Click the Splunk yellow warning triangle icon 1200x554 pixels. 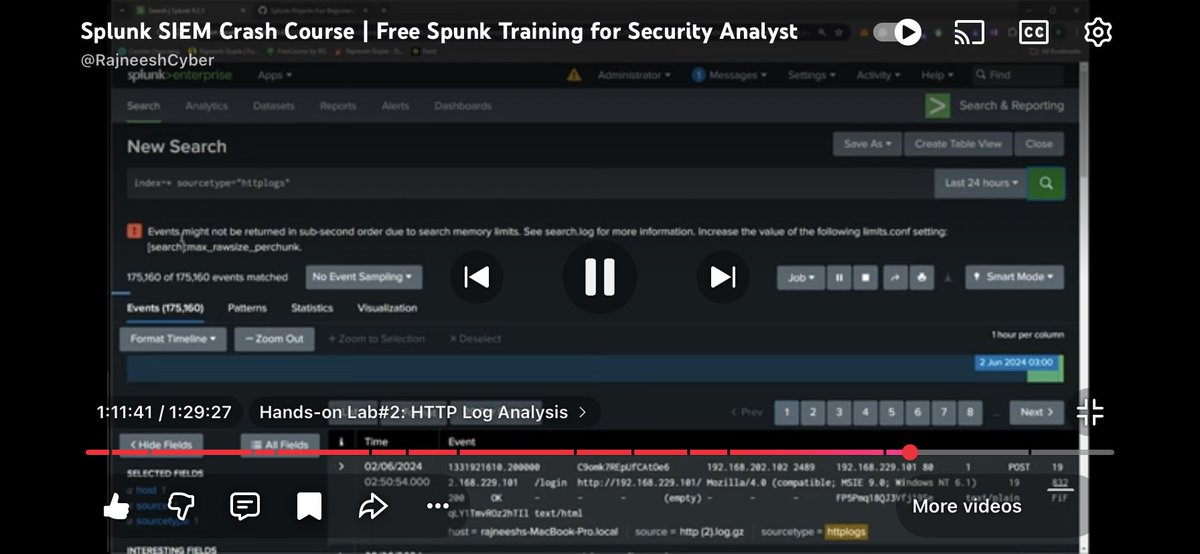click(x=574, y=75)
